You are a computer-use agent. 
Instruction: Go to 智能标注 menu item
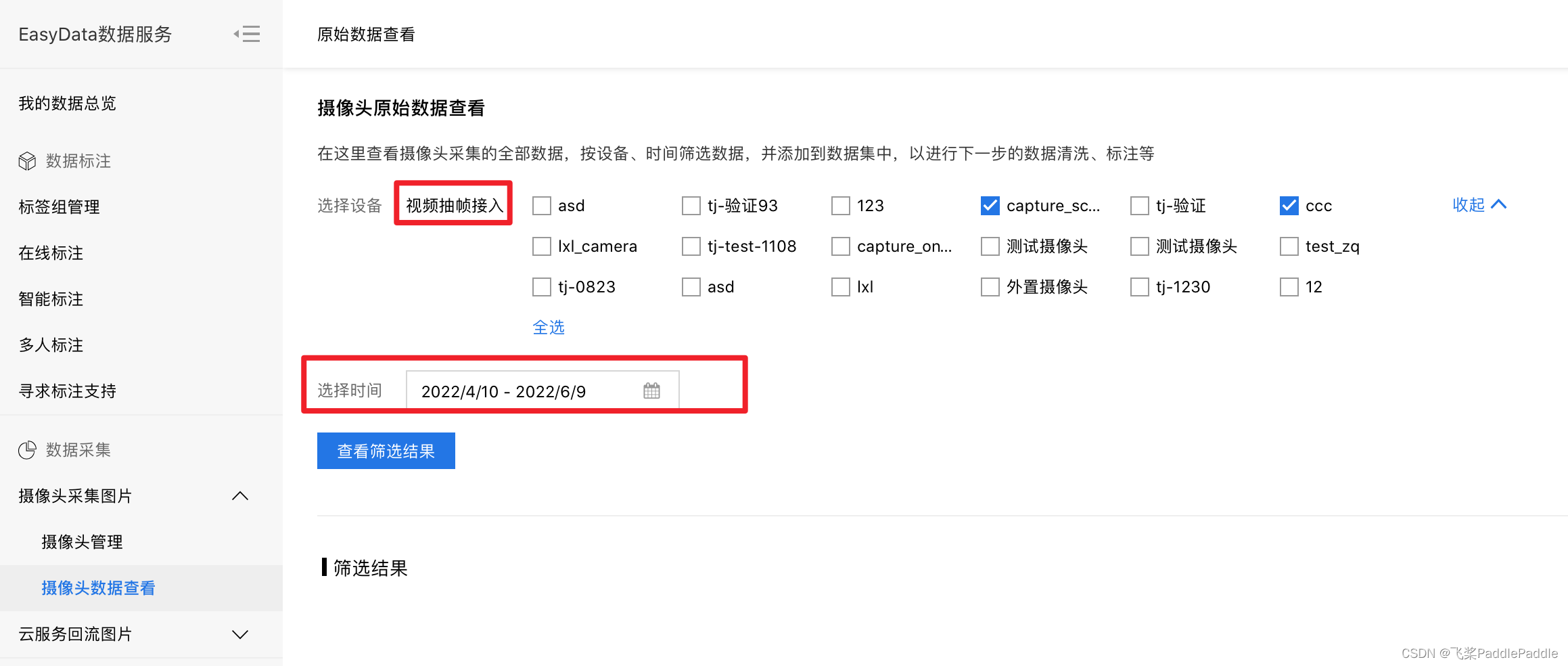pyautogui.click(x=51, y=299)
